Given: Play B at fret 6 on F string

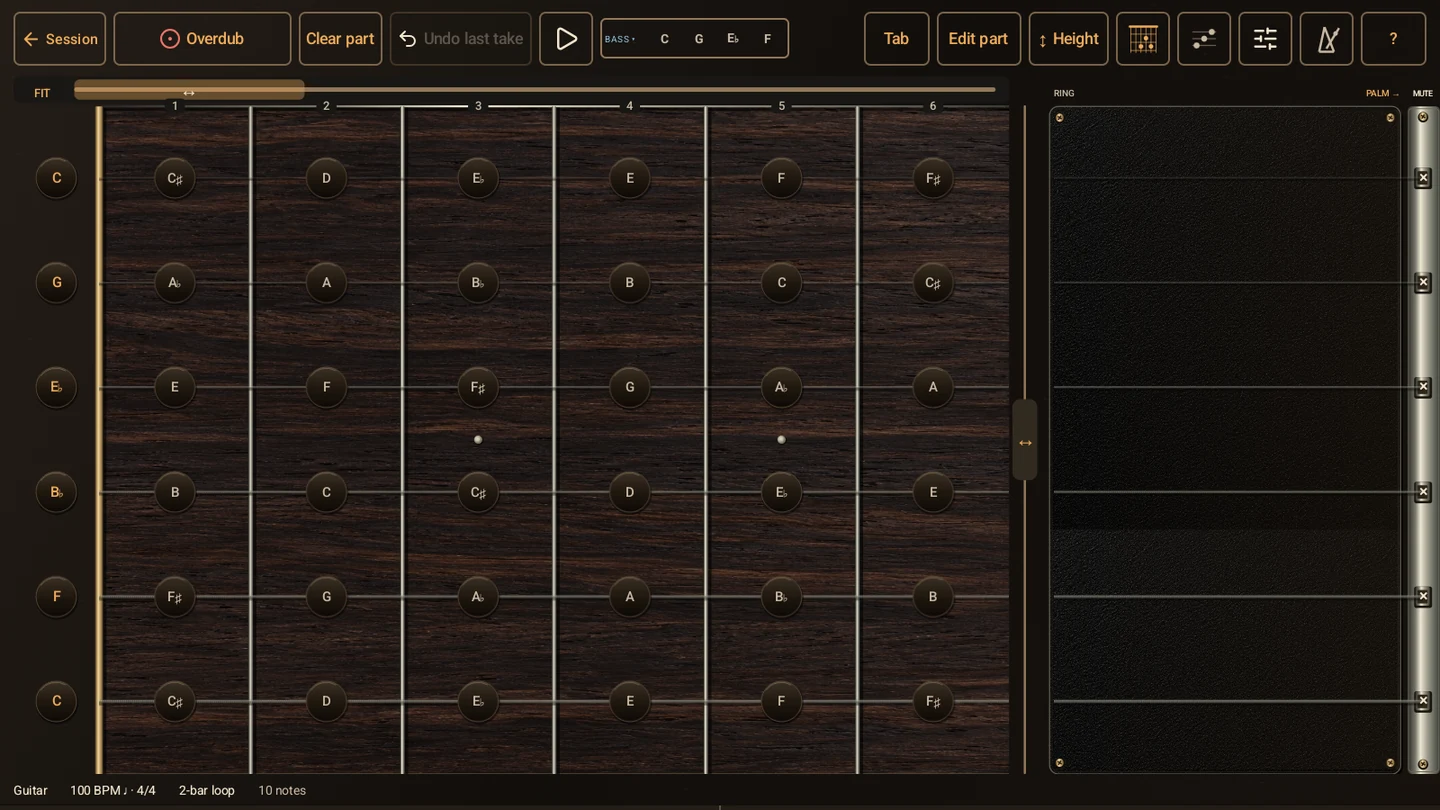Looking at the screenshot, I should click(933, 597).
